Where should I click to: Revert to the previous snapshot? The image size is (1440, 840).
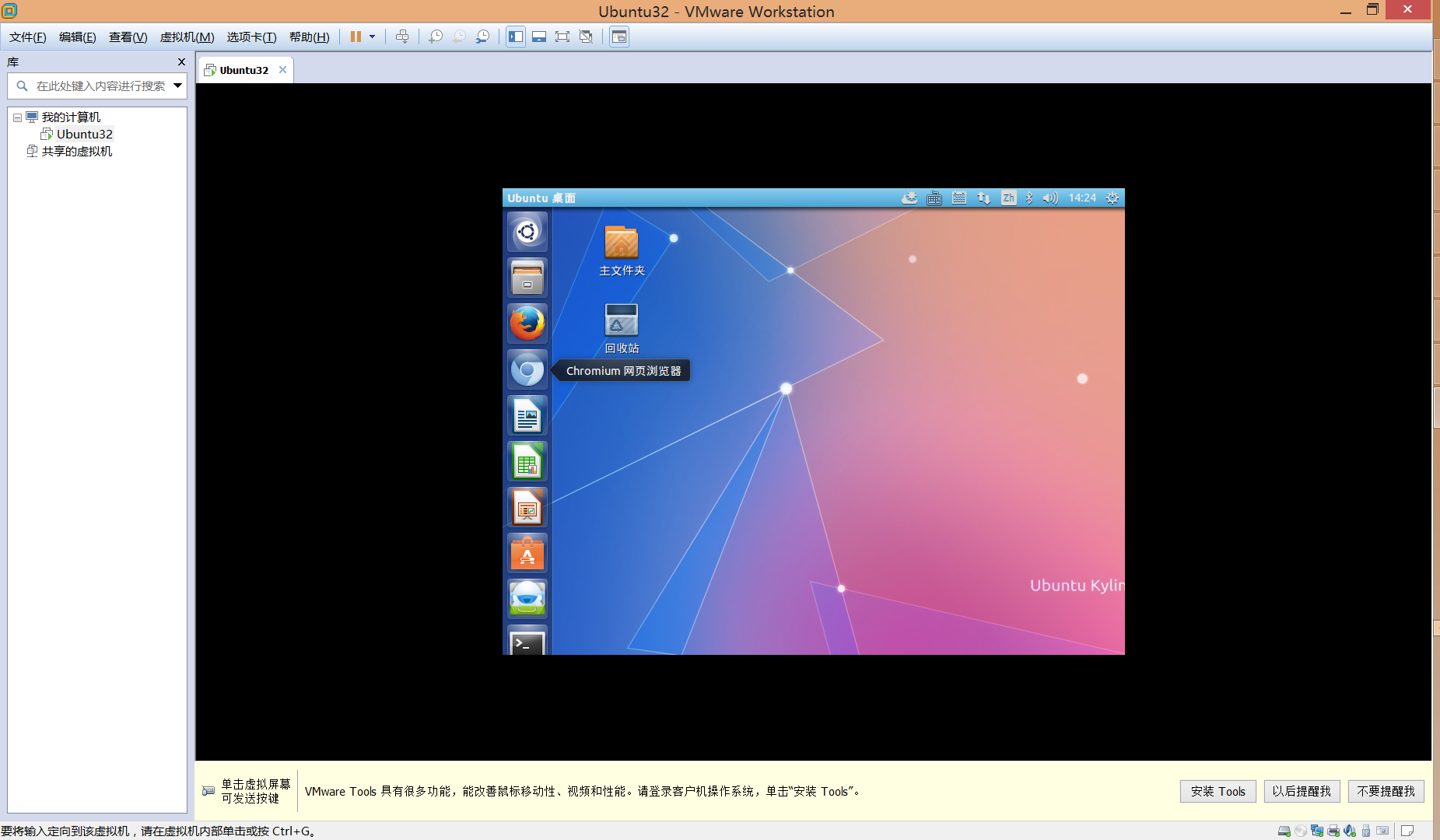459,37
